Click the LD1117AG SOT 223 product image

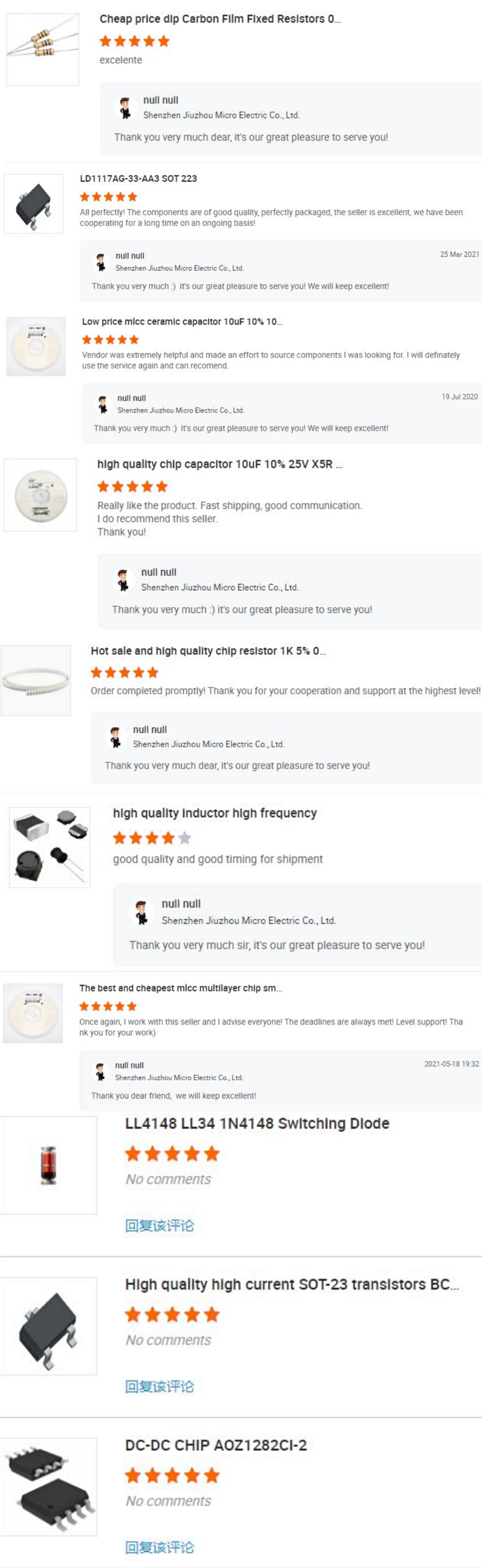click(33, 204)
